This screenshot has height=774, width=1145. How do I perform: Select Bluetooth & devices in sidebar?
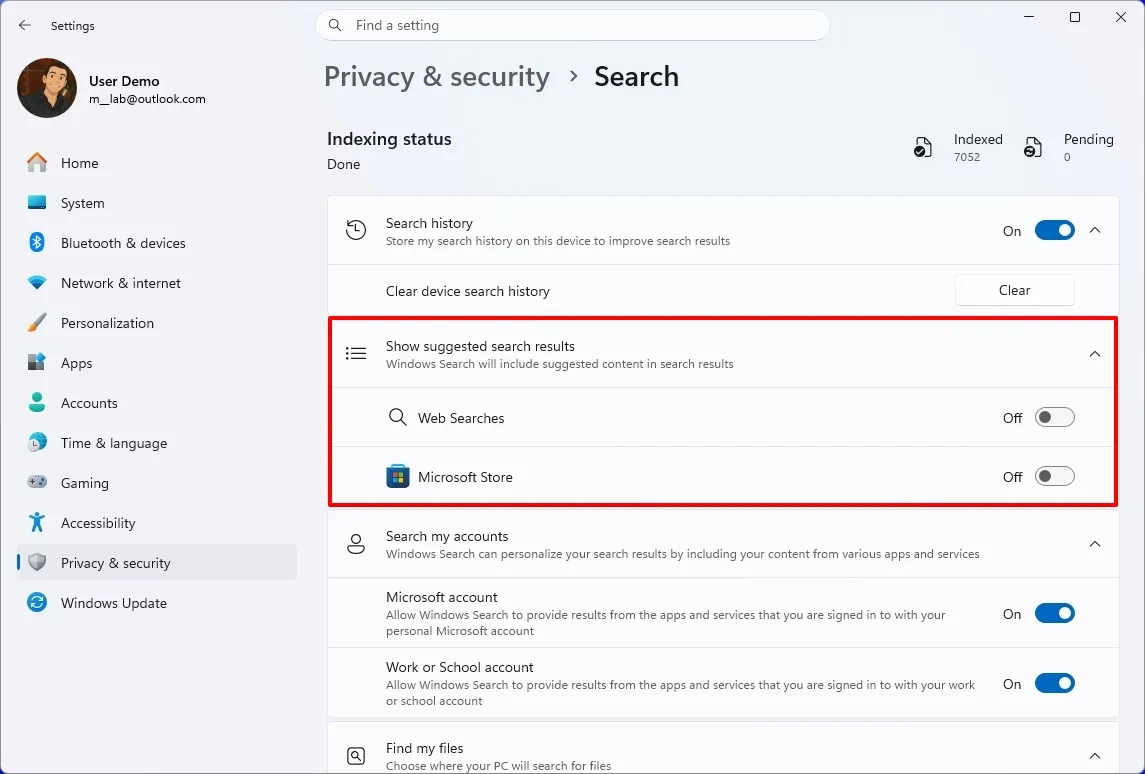click(157, 243)
